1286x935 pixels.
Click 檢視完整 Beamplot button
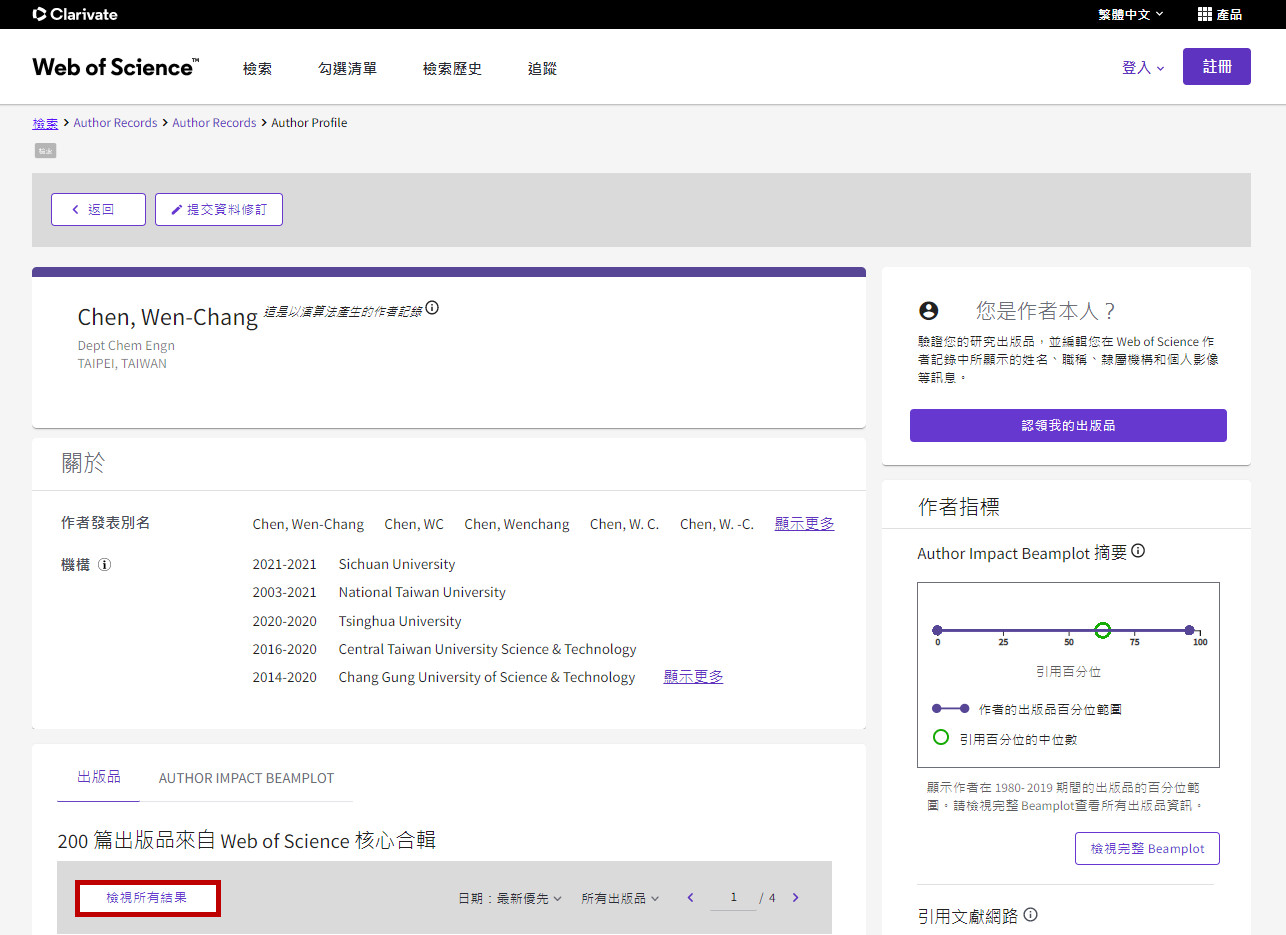pos(1147,848)
